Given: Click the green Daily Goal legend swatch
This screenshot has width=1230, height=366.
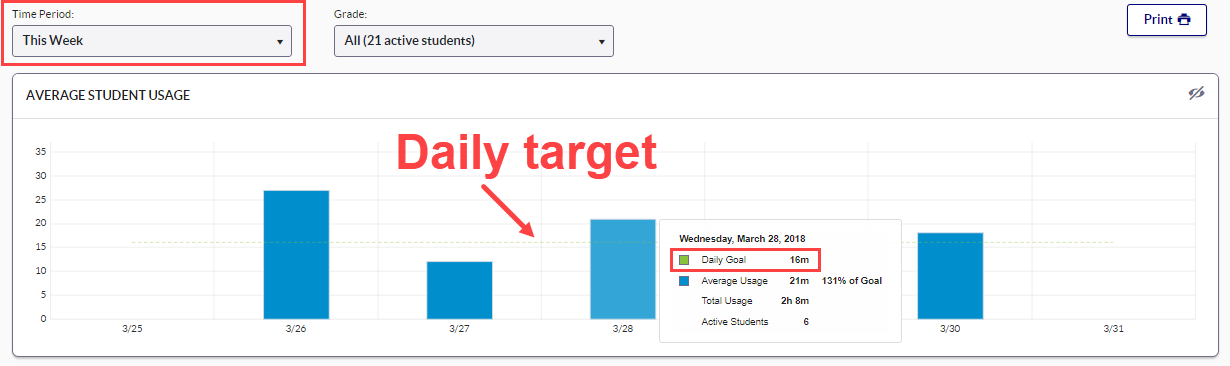Looking at the screenshot, I should tap(684, 260).
